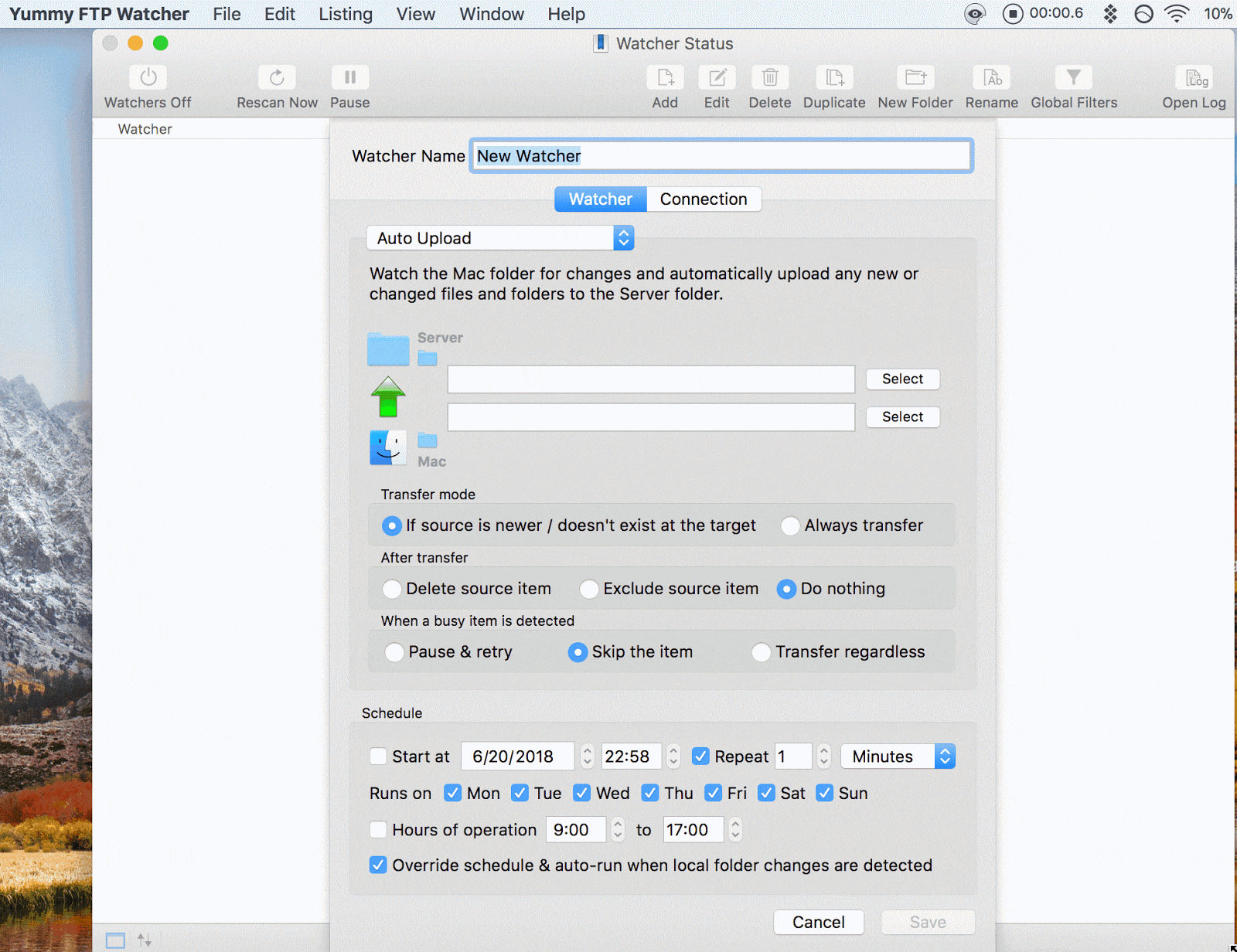
Task: Enable the Start at checkbox
Action: click(378, 756)
